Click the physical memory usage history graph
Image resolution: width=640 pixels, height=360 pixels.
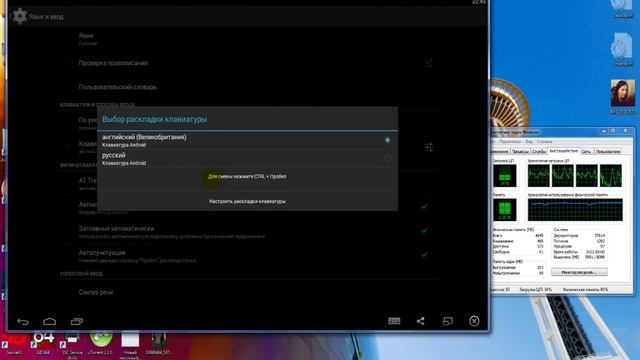(575, 210)
